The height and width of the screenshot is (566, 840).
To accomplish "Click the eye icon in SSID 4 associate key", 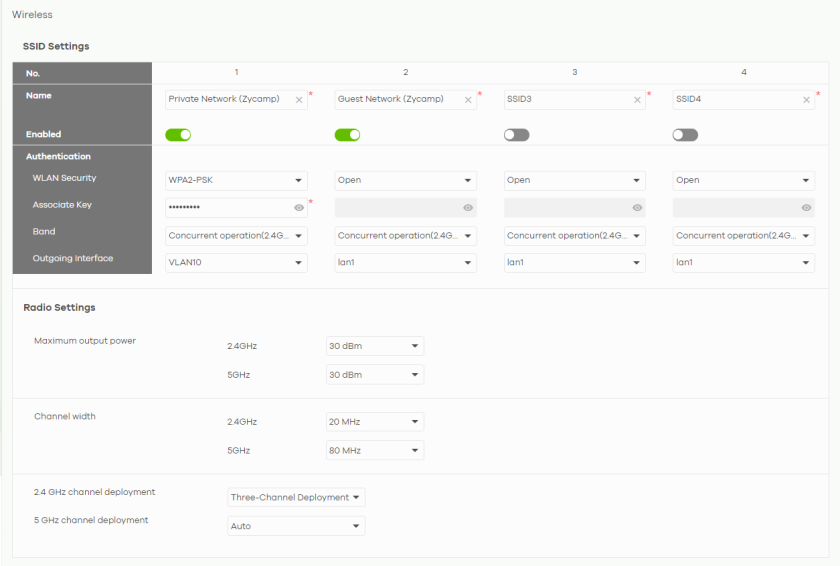I will (806, 208).
